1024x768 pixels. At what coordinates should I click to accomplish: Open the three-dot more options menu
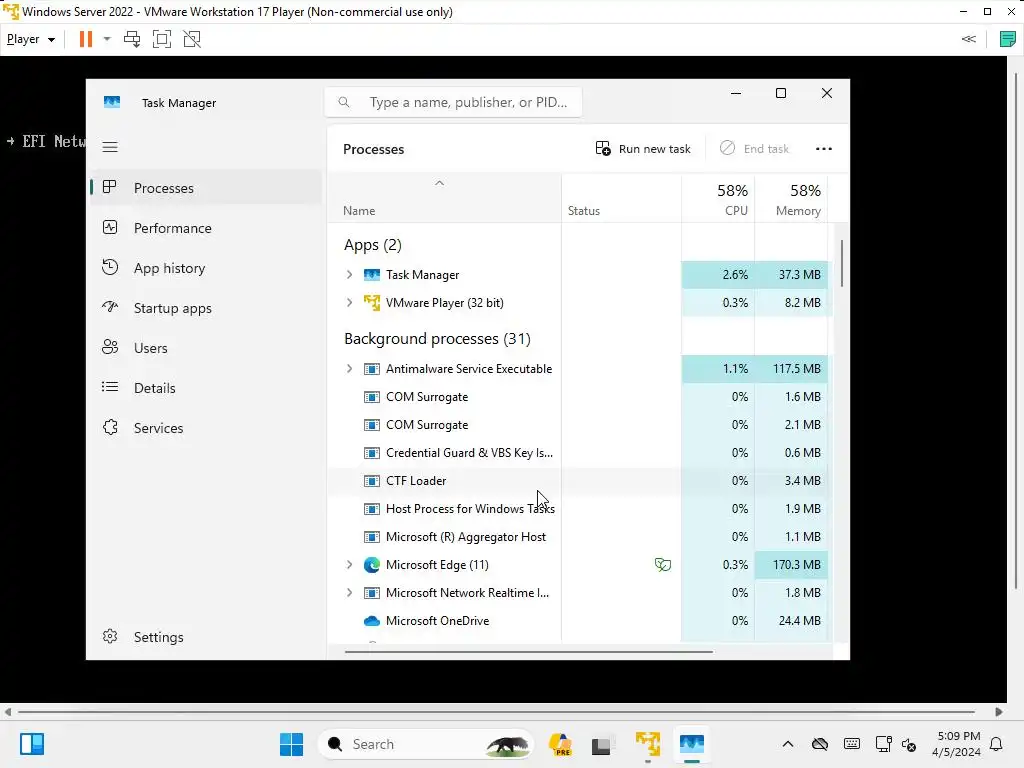point(824,149)
